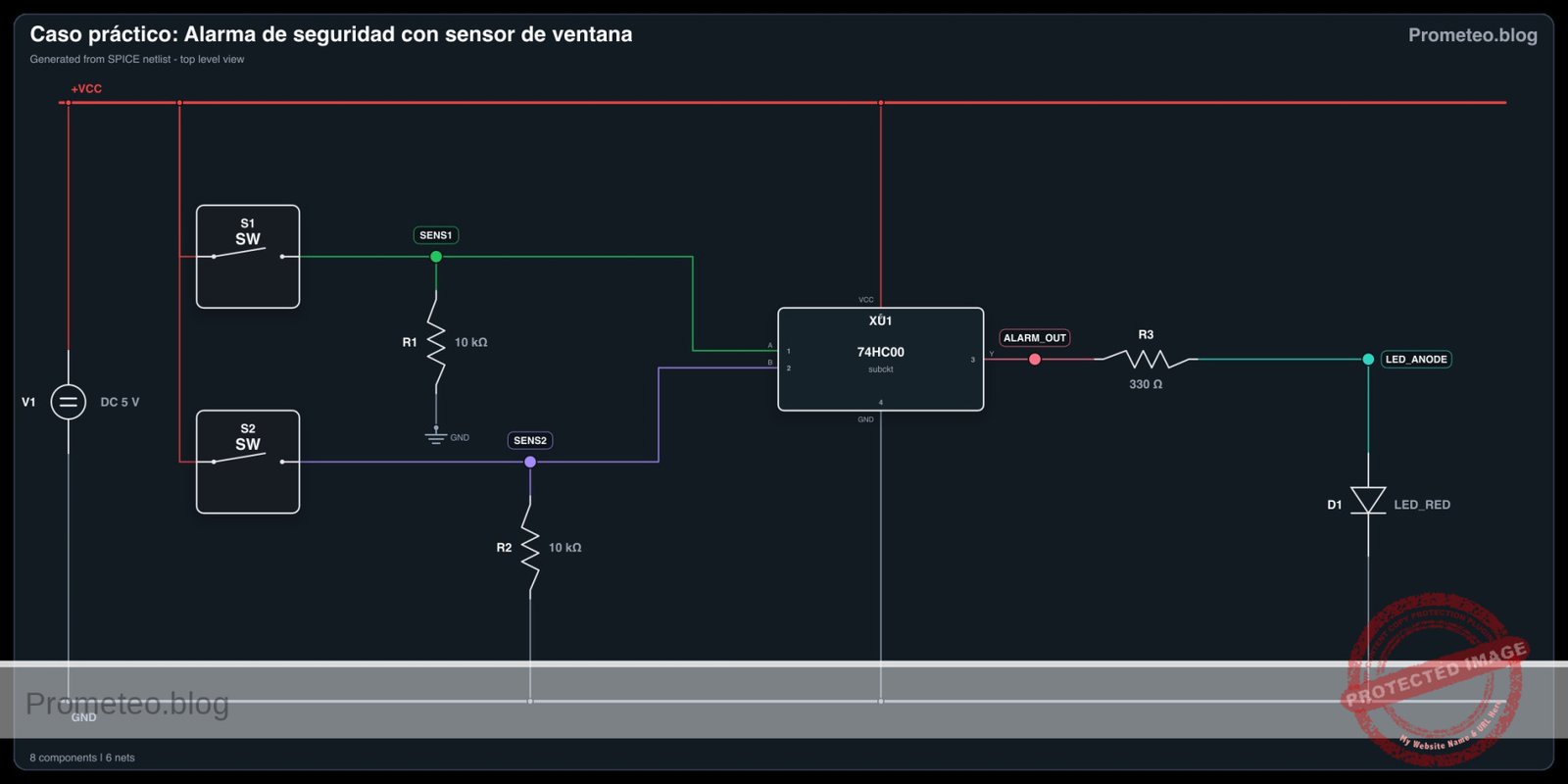Click the teal LED_ANODE node dot
Screen dimensions: 1568x784
click(1368, 359)
